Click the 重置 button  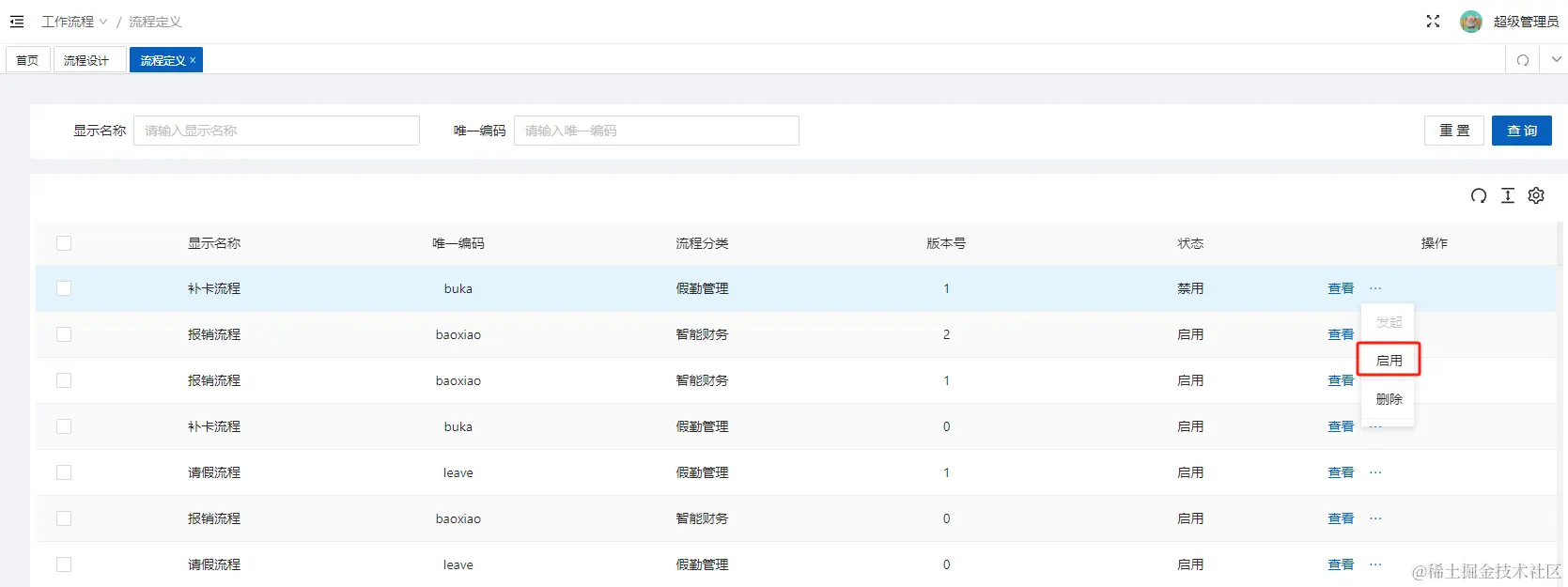pyautogui.click(x=1454, y=131)
